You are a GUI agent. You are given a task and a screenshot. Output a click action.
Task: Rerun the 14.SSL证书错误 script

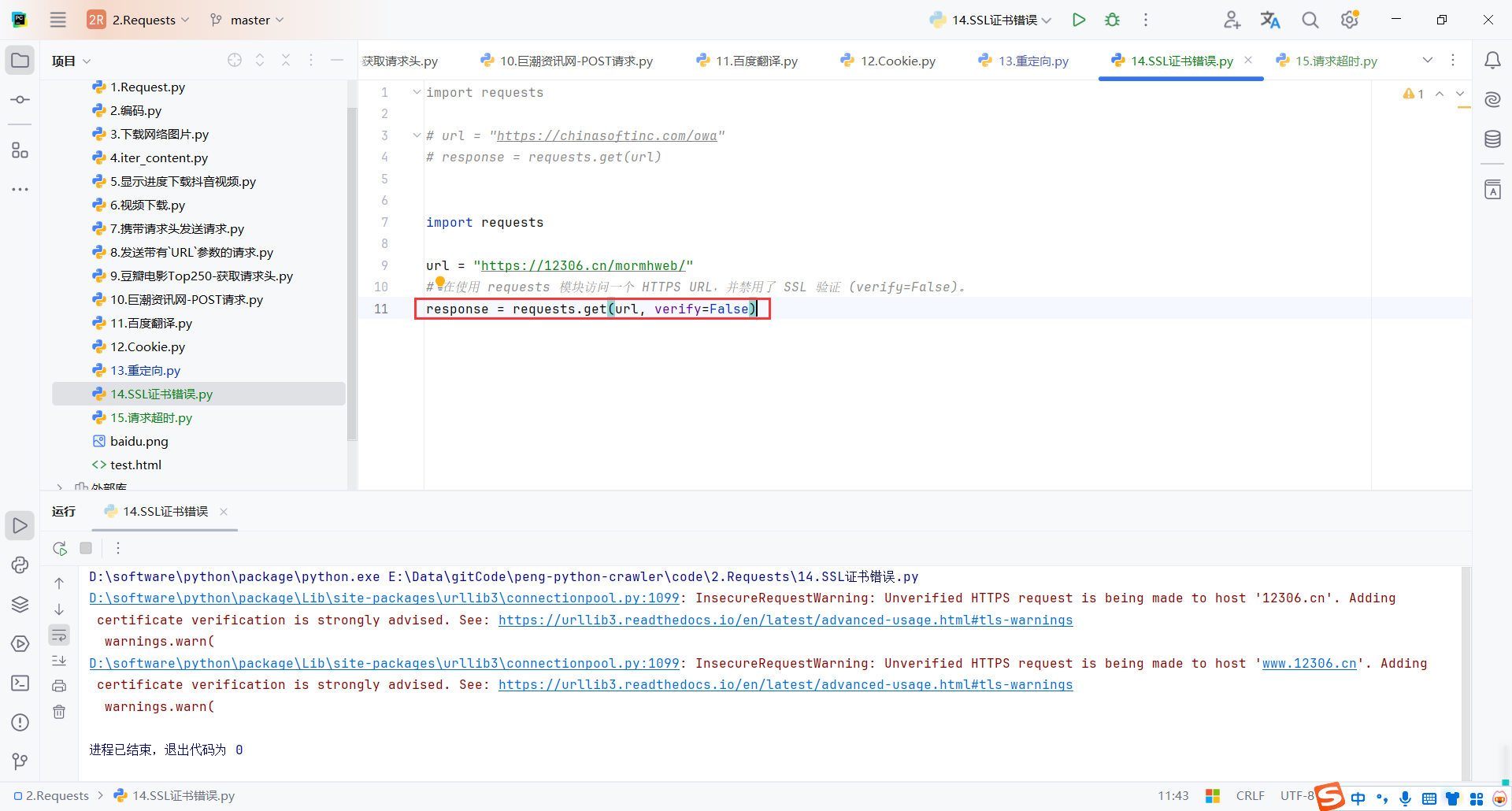[60, 548]
